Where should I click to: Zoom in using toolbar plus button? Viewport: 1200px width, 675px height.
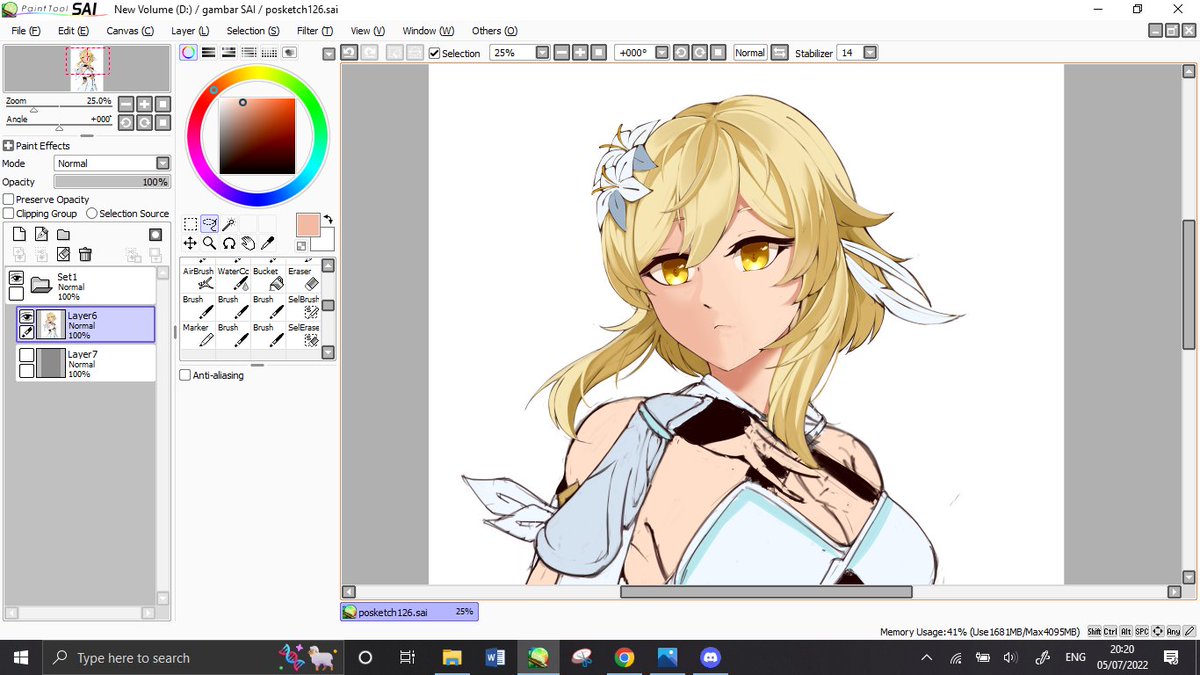pyautogui.click(x=580, y=52)
